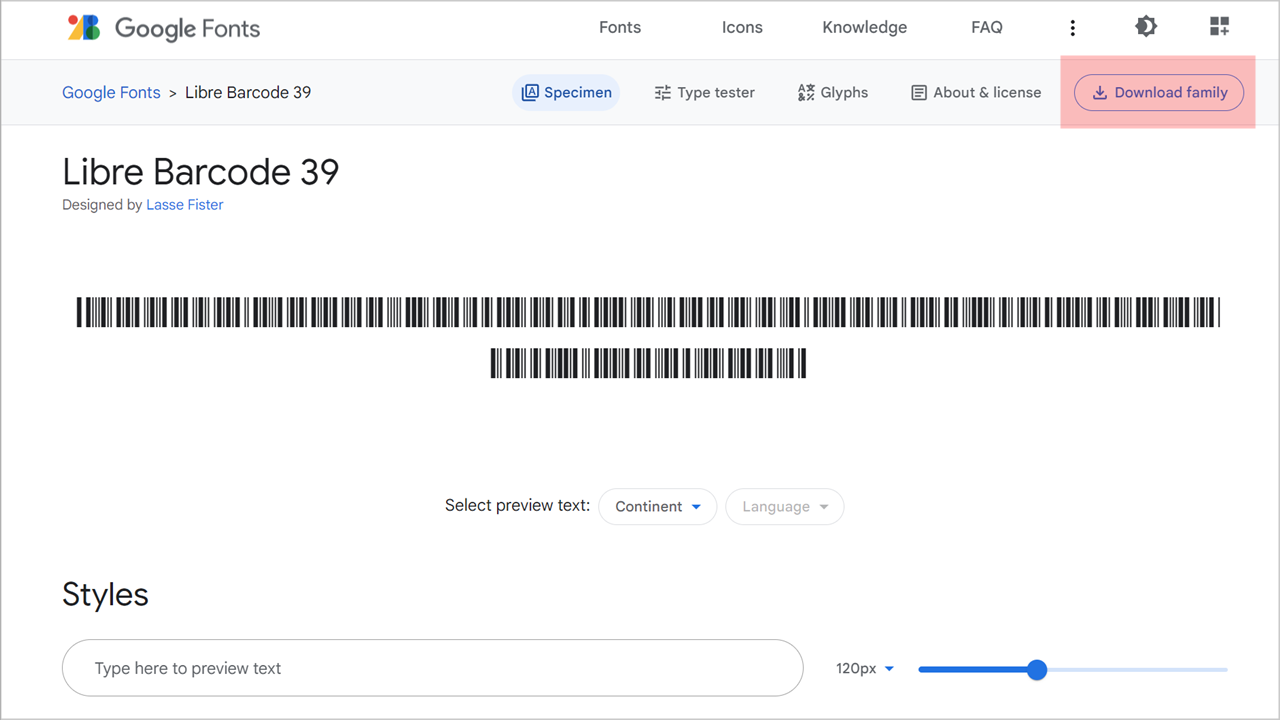
Task: Open the three-dot more options menu
Action: click(1073, 28)
